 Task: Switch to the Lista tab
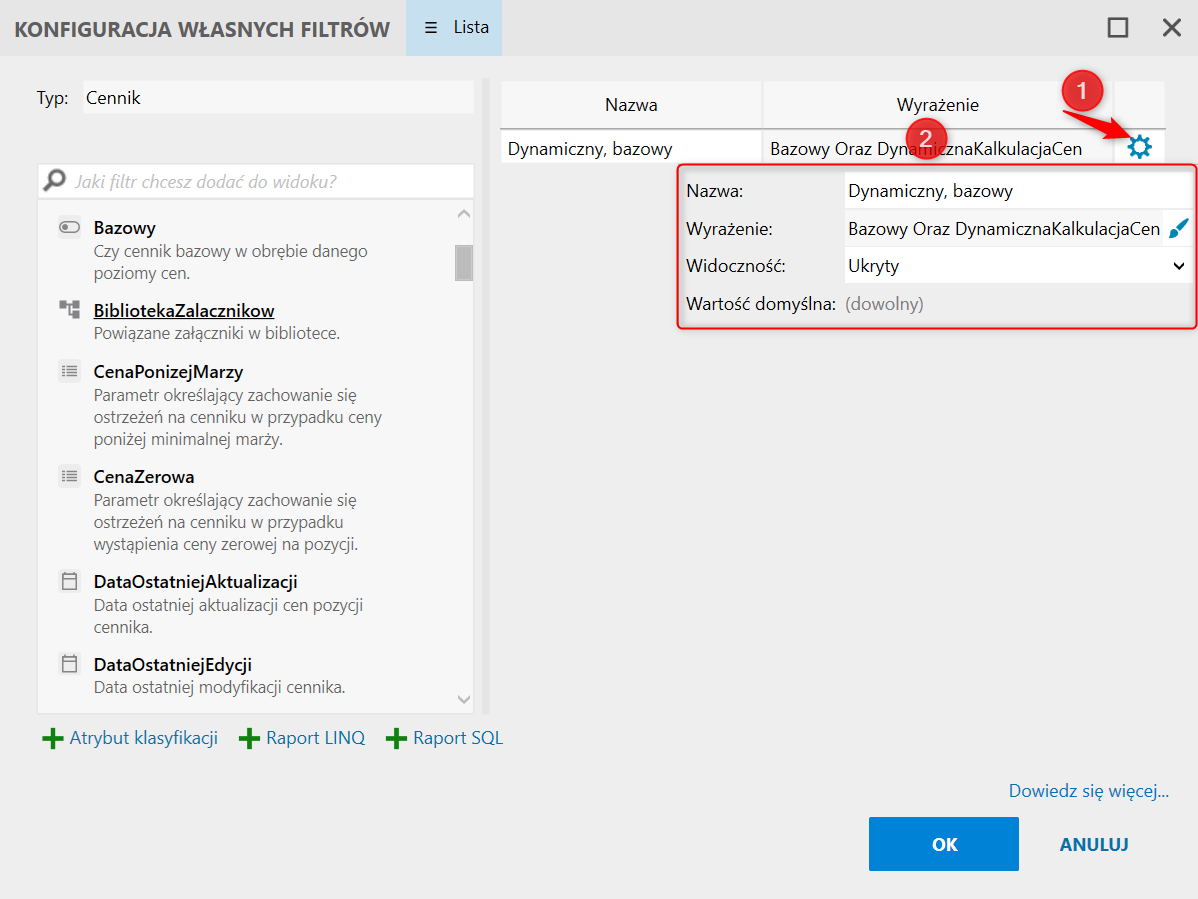click(x=455, y=28)
